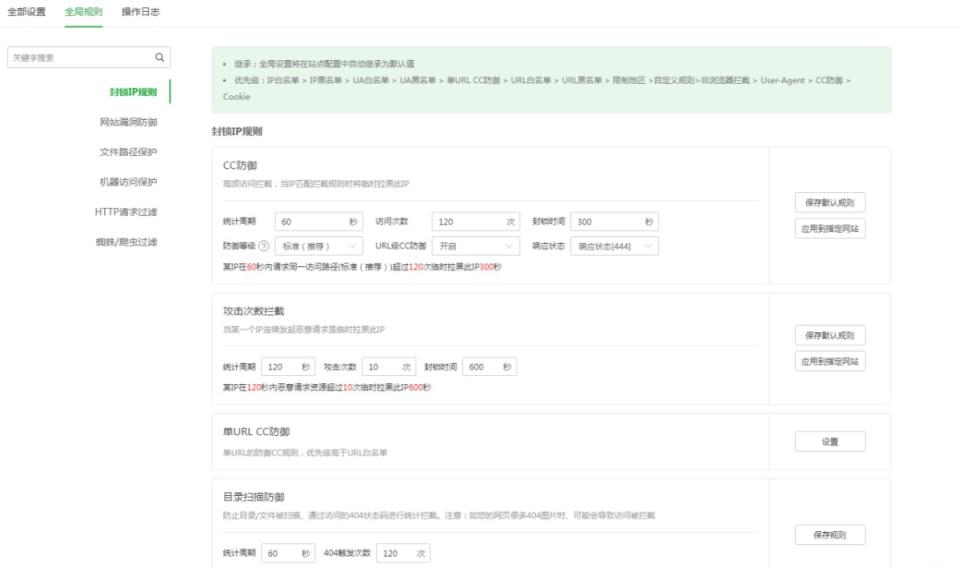Edit CC防御 统计周期 field showing 60
This screenshot has height=568, width=959.
(319, 221)
